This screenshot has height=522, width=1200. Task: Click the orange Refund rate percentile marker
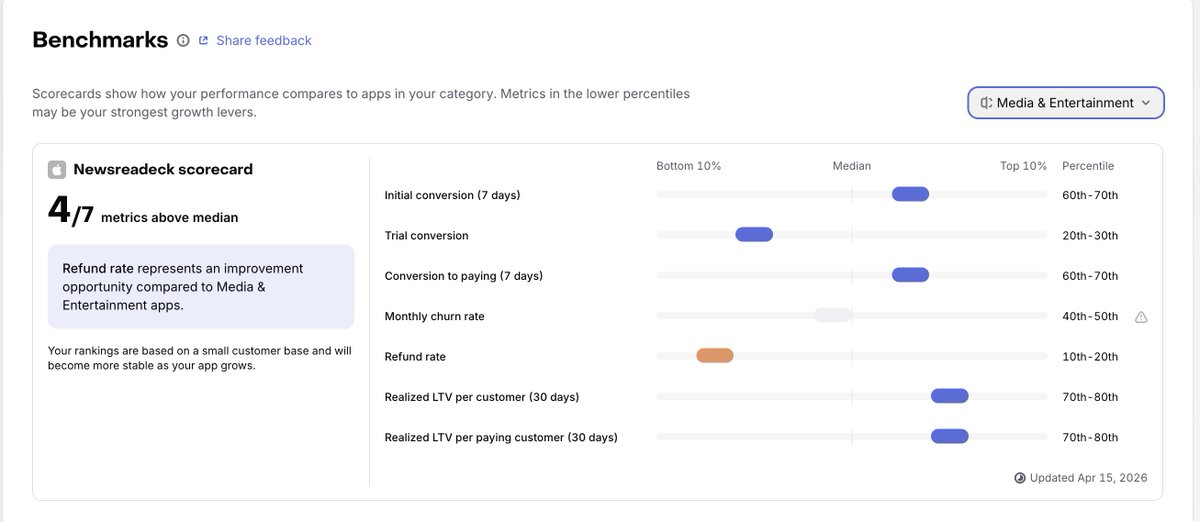pyautogui.click(x=715, y=355)
